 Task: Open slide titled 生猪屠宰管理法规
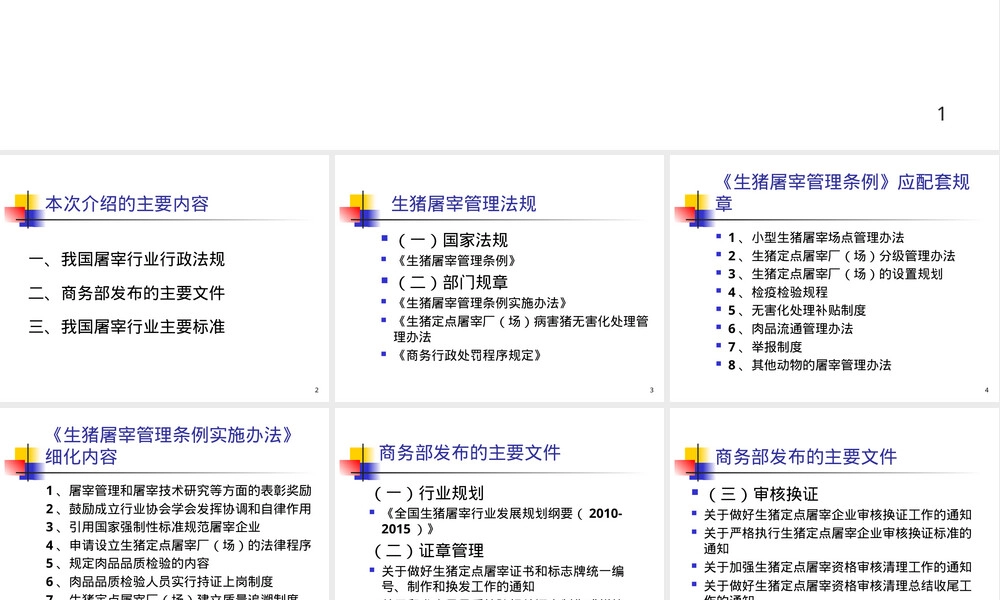click(499, 278)
